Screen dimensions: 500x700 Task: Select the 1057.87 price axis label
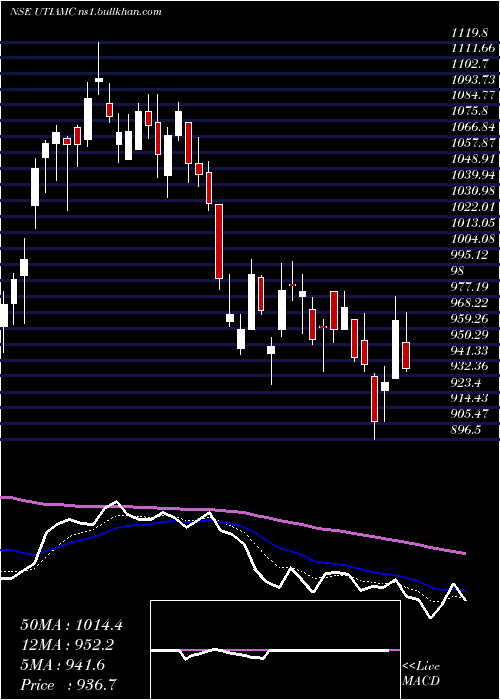[473, 144]
